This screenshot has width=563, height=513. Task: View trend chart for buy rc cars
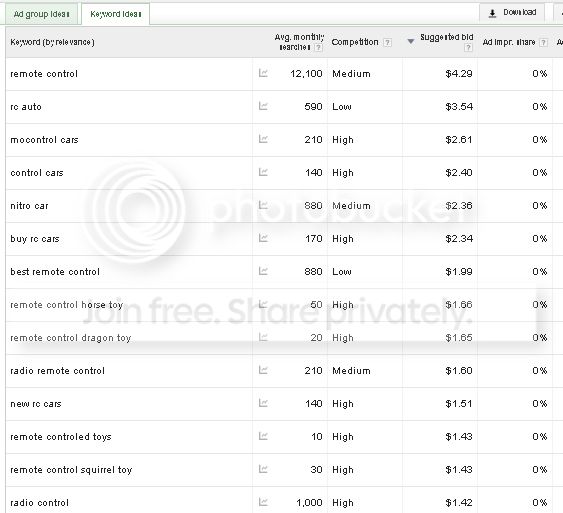[x=263, y=238]
